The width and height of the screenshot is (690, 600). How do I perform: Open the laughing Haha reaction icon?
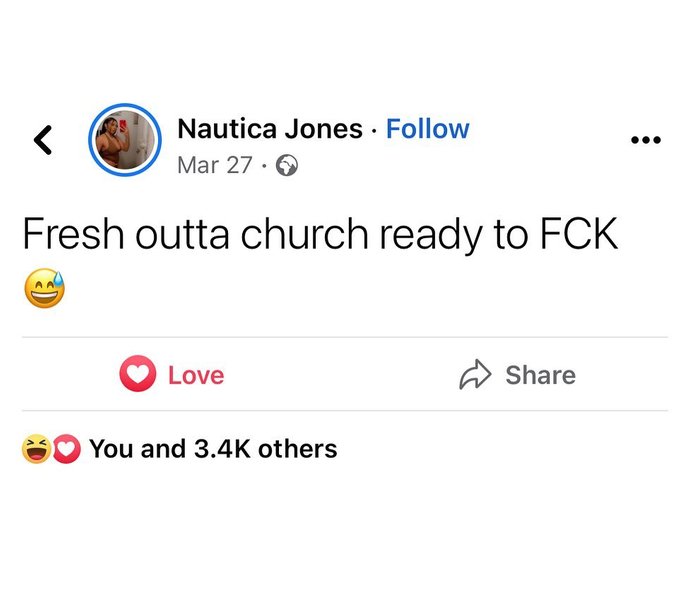coord(35,450)
